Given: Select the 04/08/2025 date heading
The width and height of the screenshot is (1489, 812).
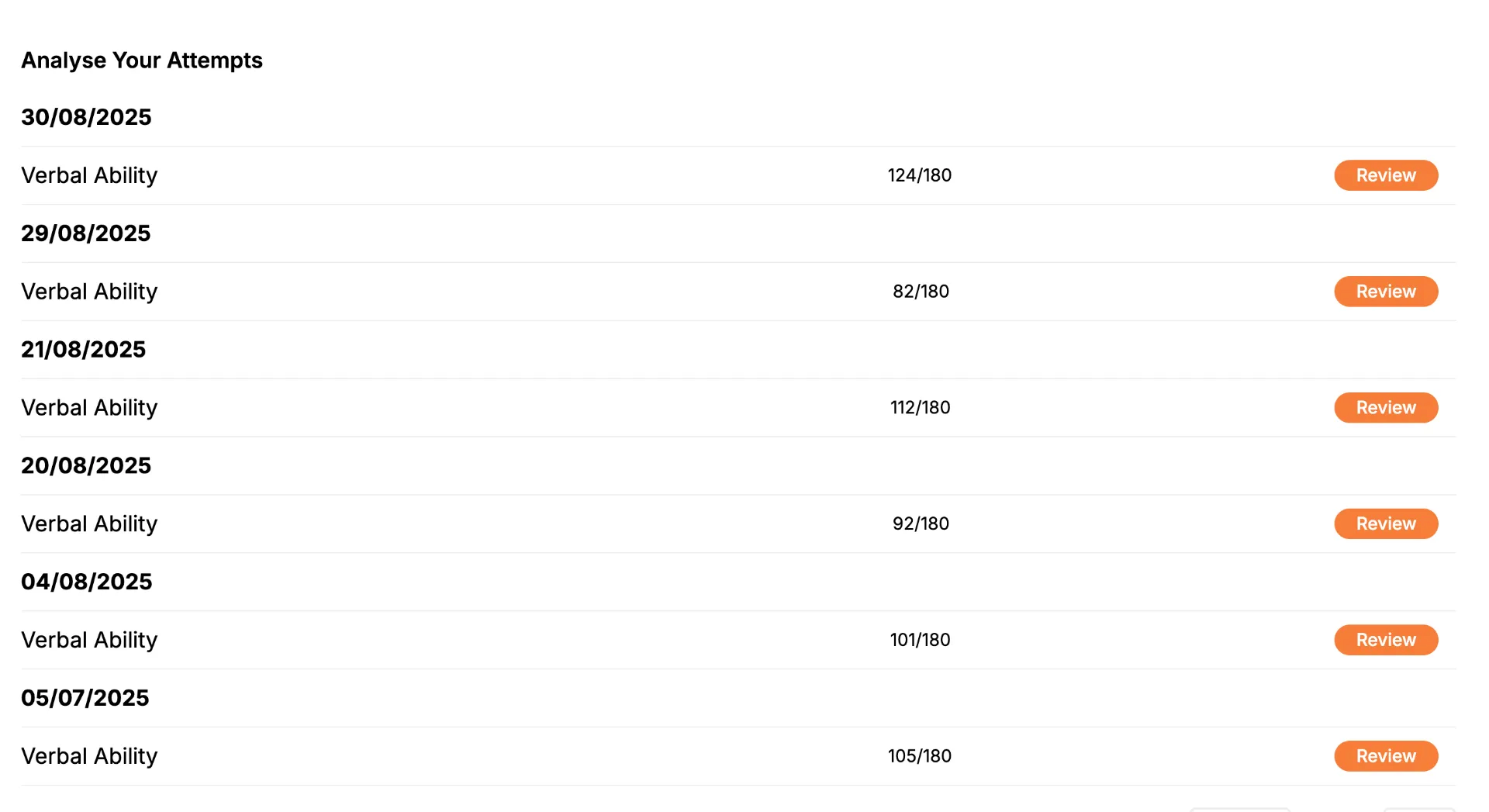Looking at the screenshot, I should (x=87, y=582).
